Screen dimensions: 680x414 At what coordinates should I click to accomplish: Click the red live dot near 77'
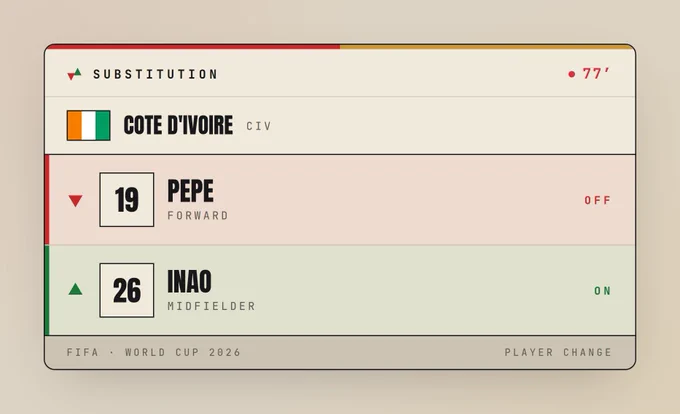pos(572,75)
